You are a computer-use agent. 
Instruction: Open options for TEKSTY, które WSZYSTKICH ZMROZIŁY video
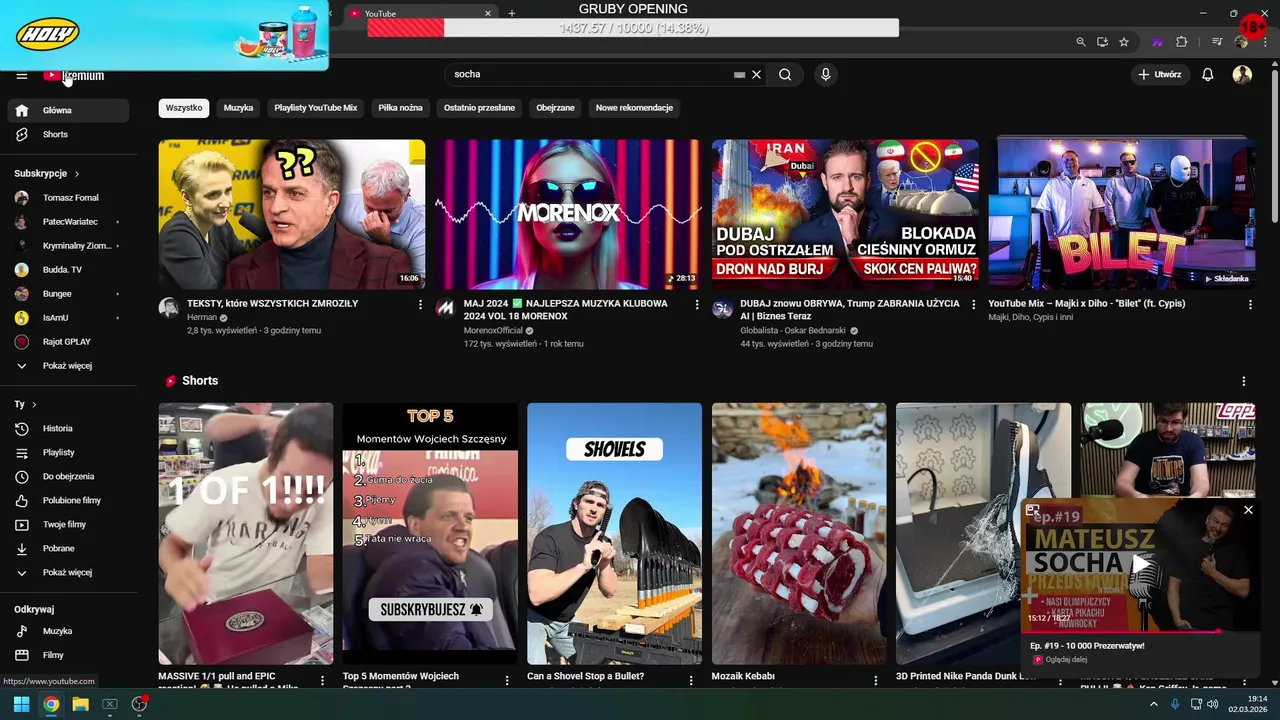(x=420, y=304)
